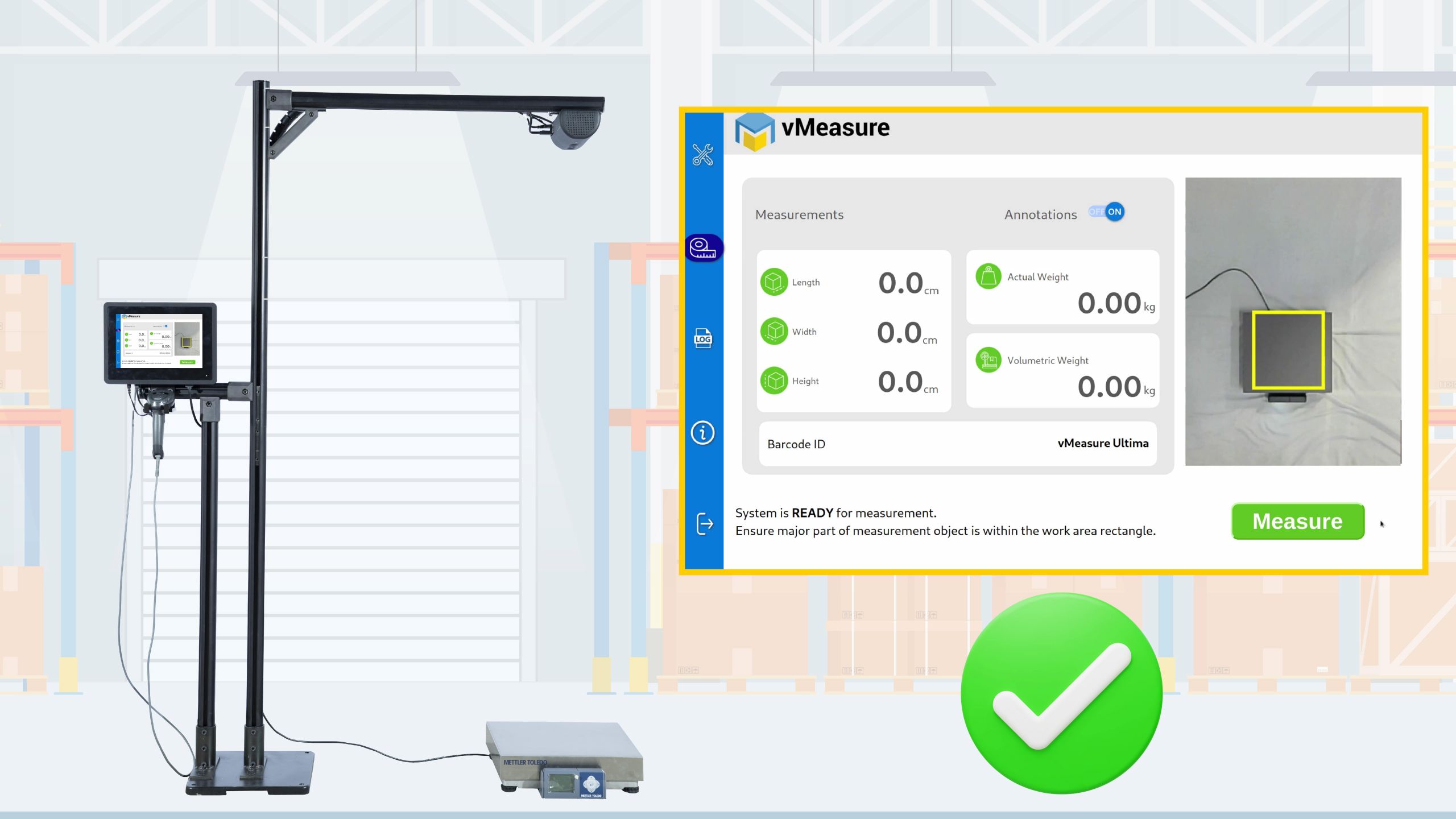Select the export/transfer arrow icon

click(x=704, y=523)
